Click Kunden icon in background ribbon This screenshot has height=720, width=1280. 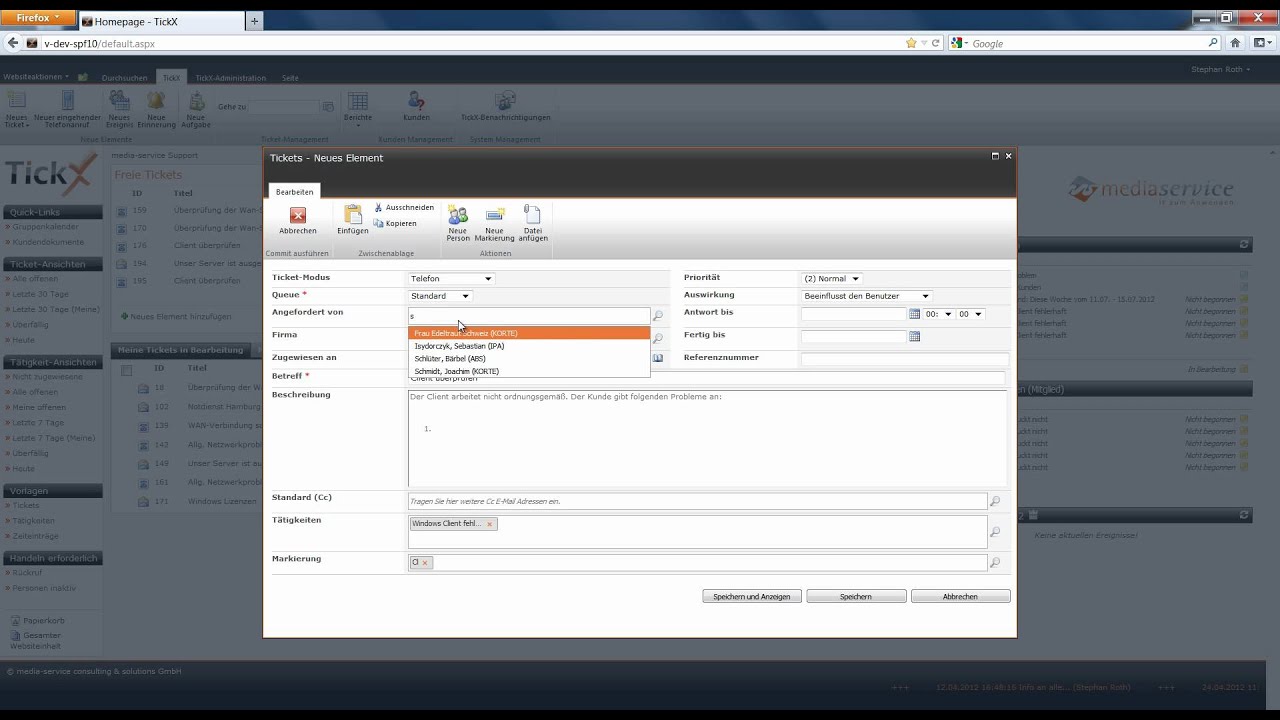[416, 100]
